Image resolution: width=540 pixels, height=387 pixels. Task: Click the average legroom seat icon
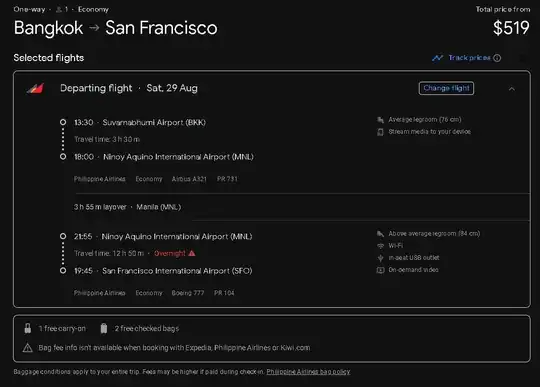380,120
